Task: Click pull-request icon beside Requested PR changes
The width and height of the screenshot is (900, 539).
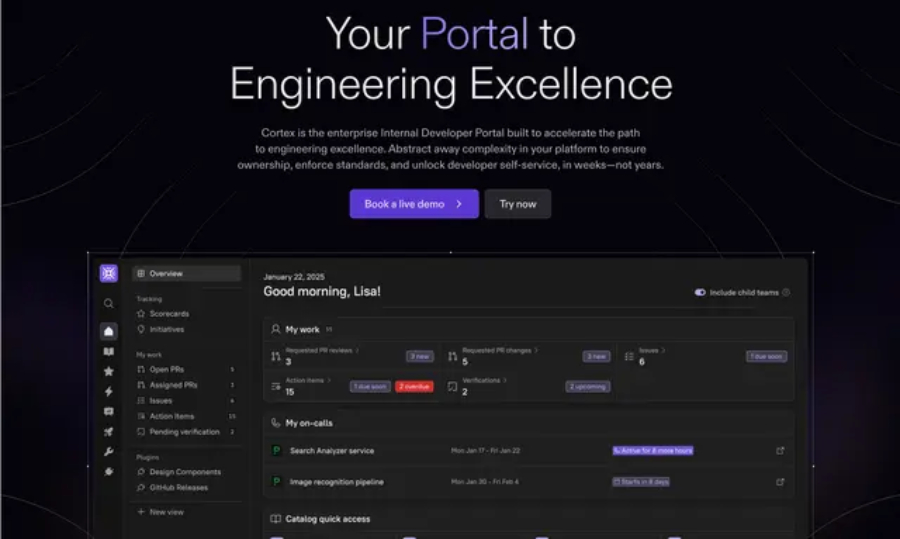Action: [452, 356]
